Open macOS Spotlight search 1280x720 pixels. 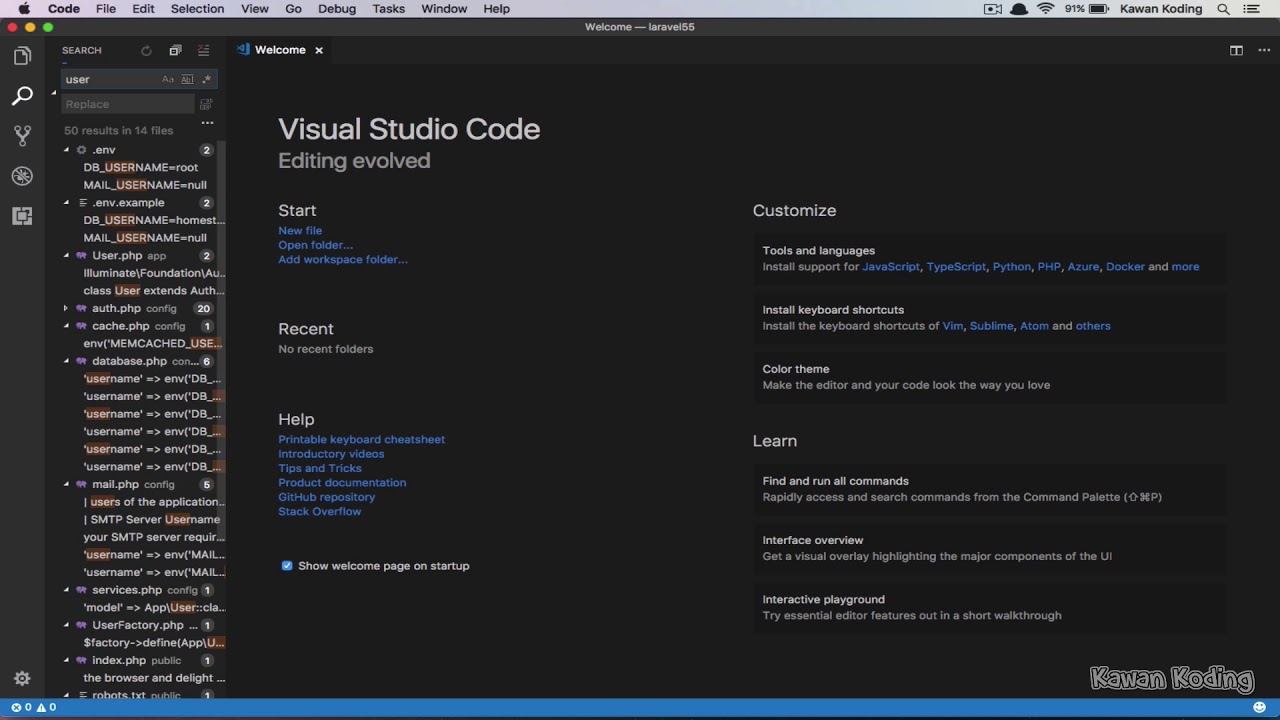coord(1223,9)
